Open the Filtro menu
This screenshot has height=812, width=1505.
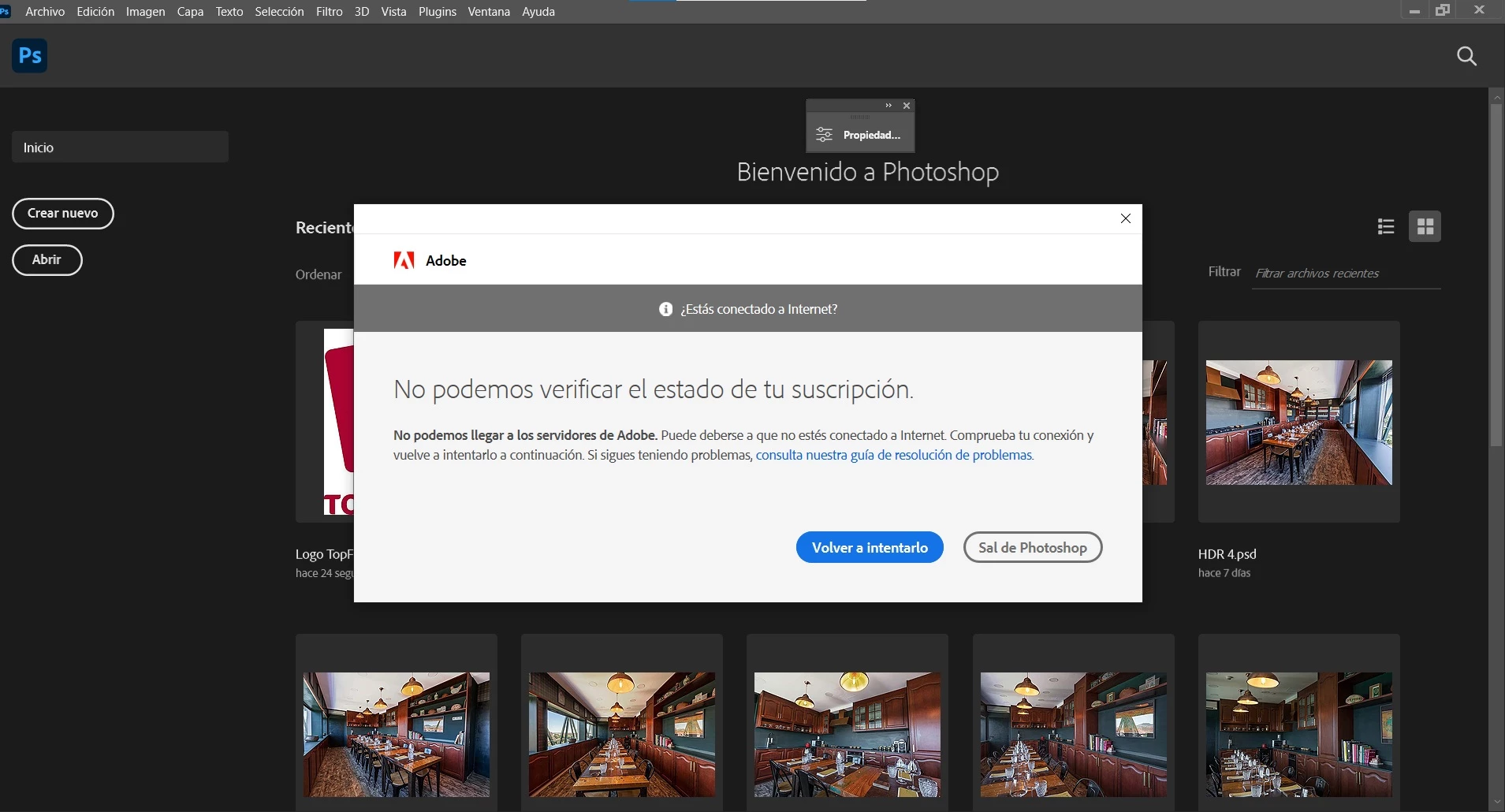click(330, 12)
